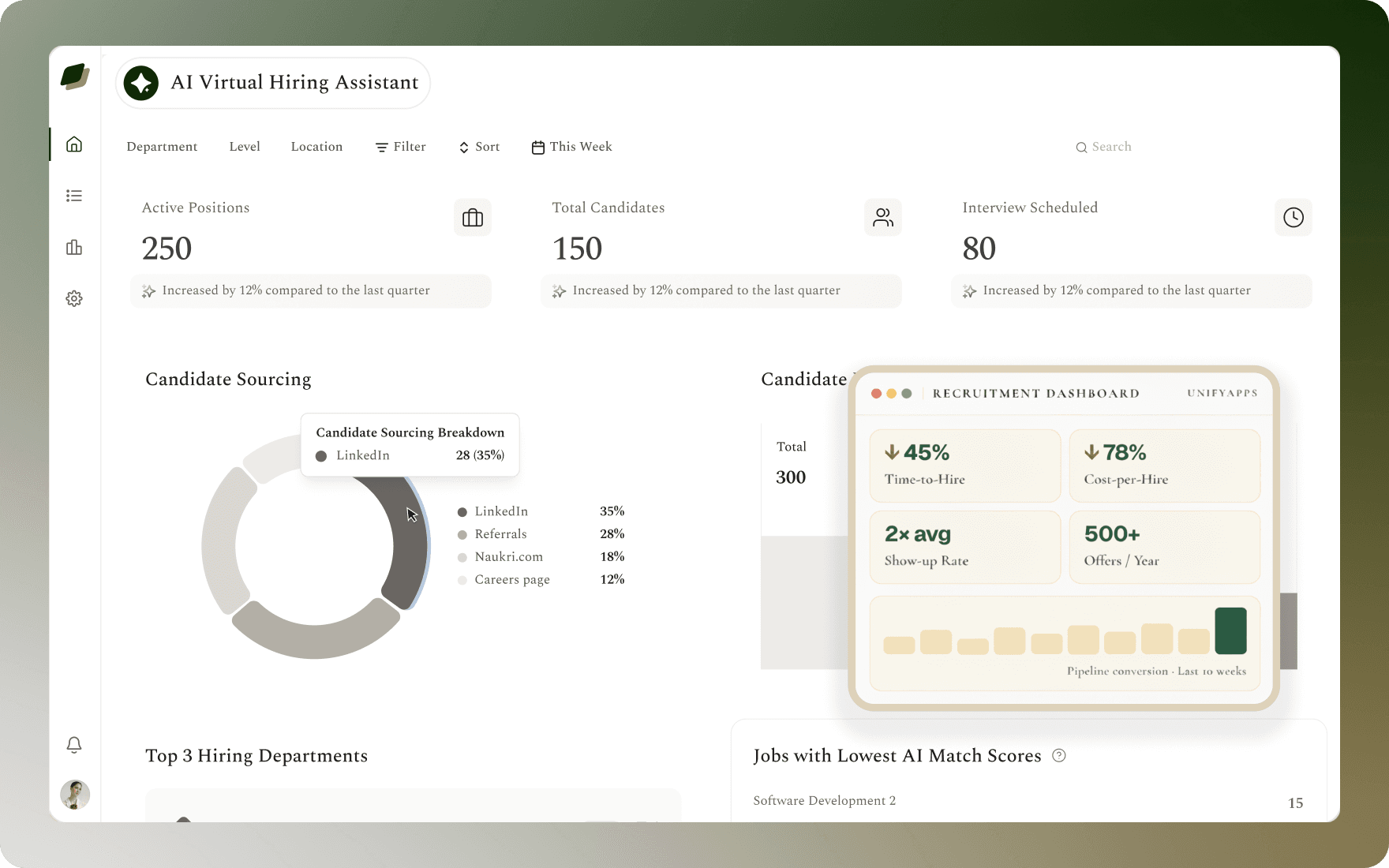Click the search magnifier icon
Image resolution: width=1389 pixels, height=868 pixels.
(1081, 148)
